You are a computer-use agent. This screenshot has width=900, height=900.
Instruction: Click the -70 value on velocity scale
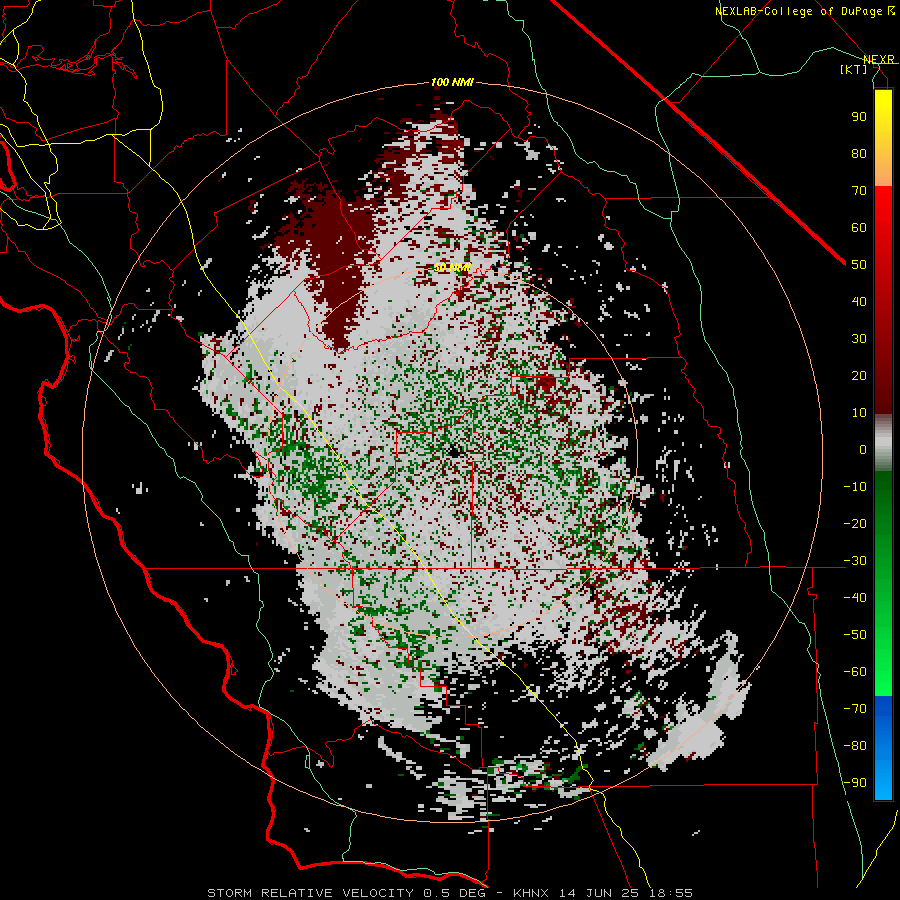(x=855, y=709)
